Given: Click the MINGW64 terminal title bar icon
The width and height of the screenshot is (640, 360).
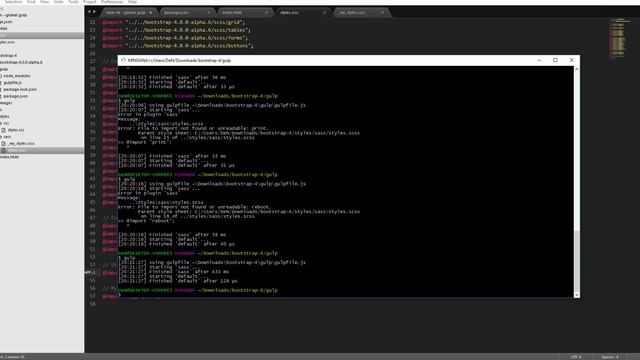Looking at the screenshot, I should click(123, 60).
